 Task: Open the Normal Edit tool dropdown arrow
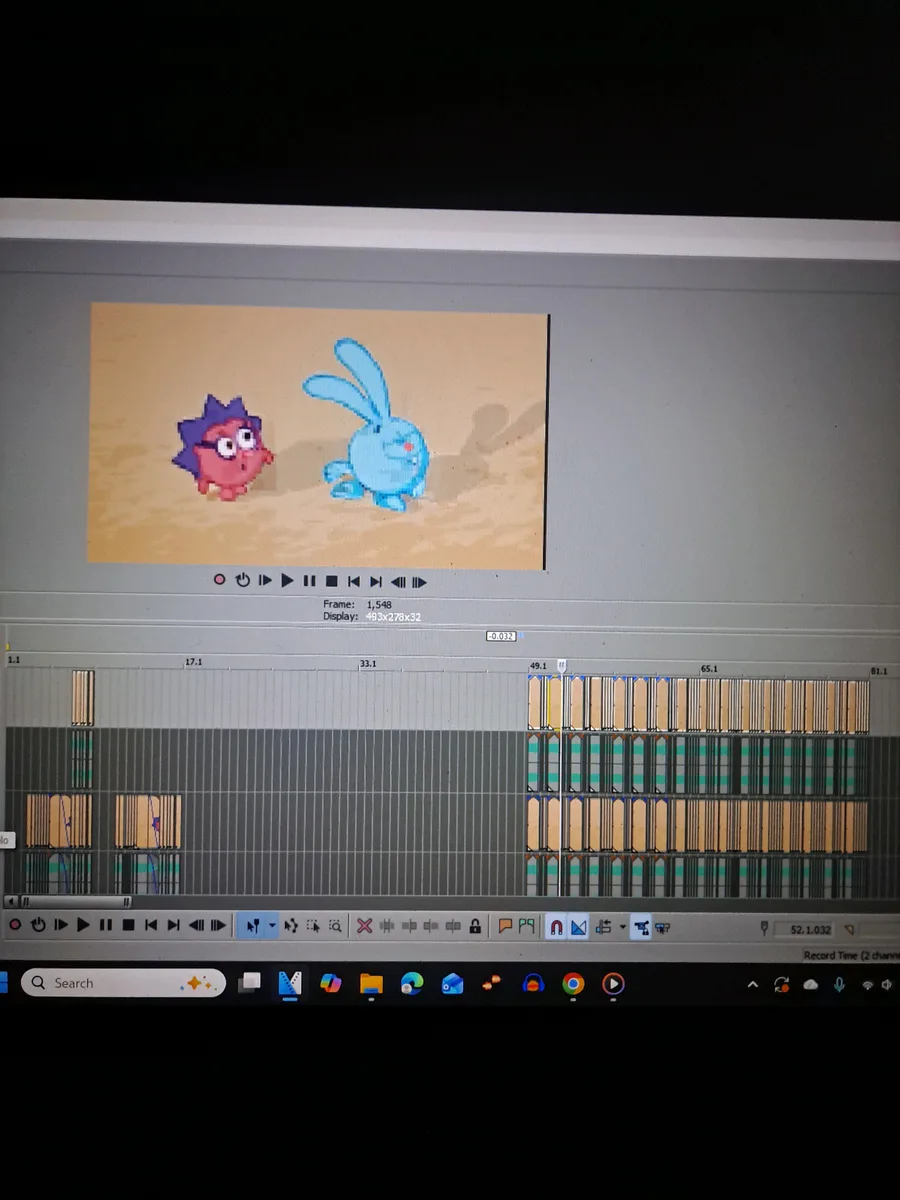[272, 924]
